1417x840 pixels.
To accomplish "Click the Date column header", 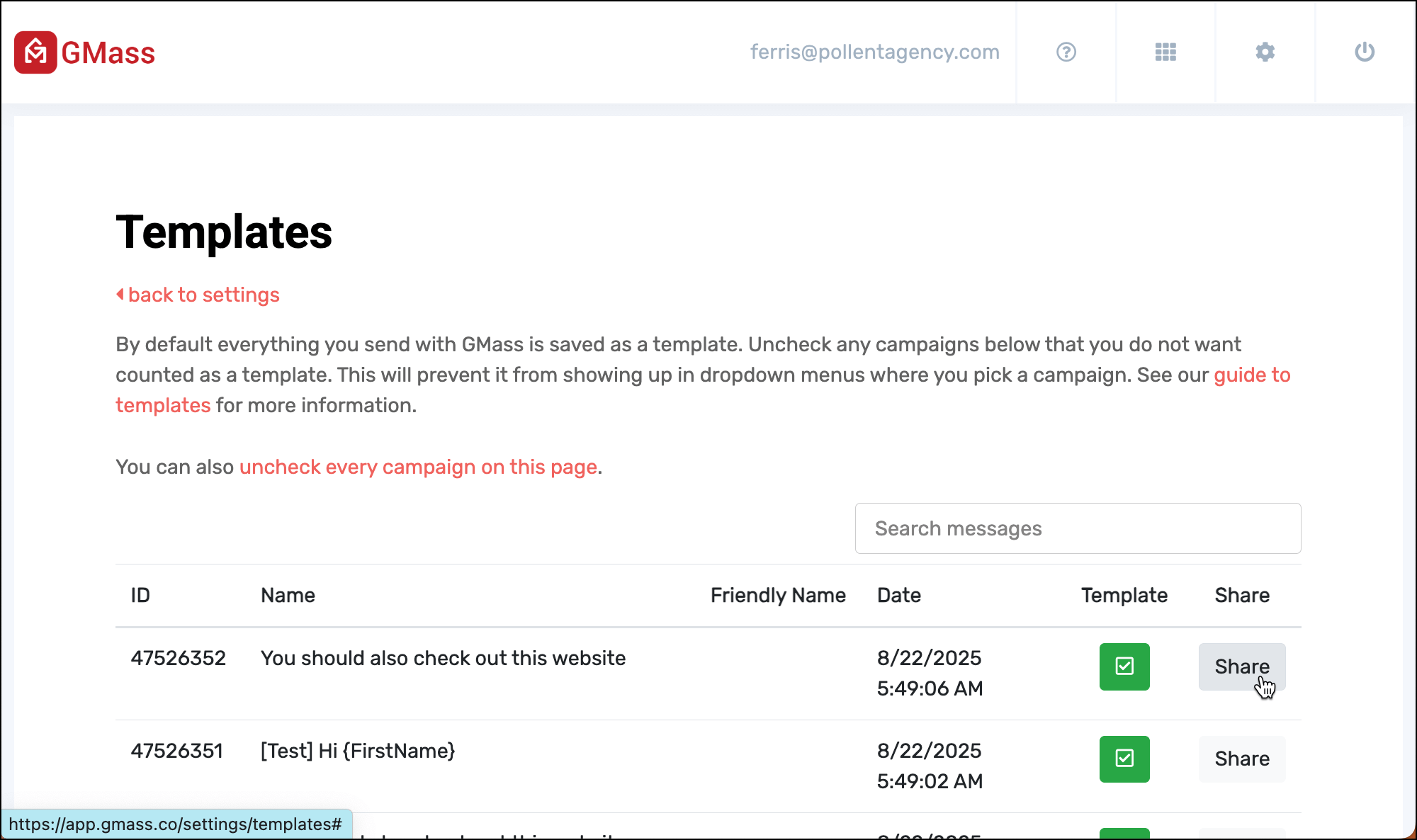I will point(898,596).
